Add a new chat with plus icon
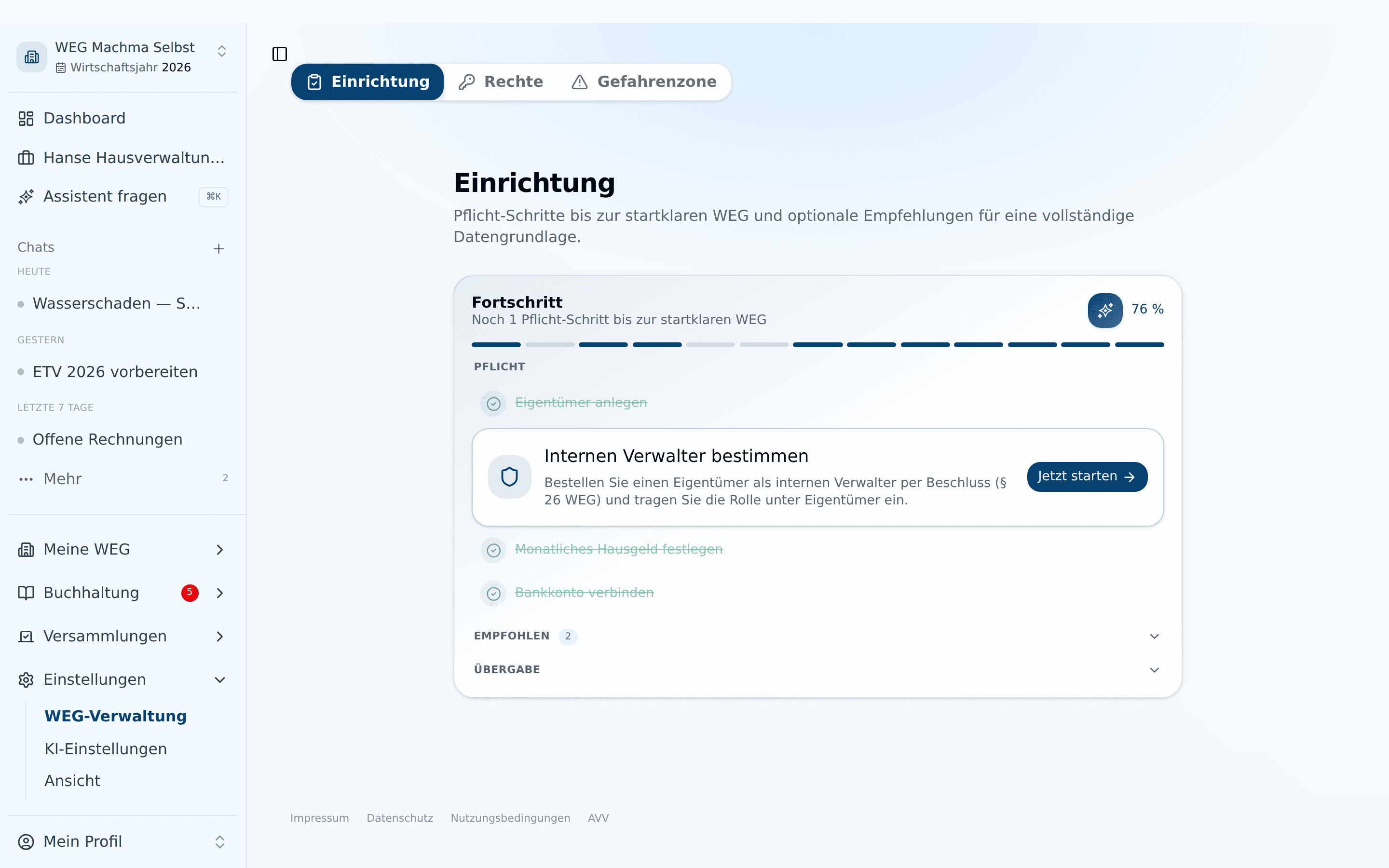The height and width of the screenshot is (868, 1389). (218, 248)
